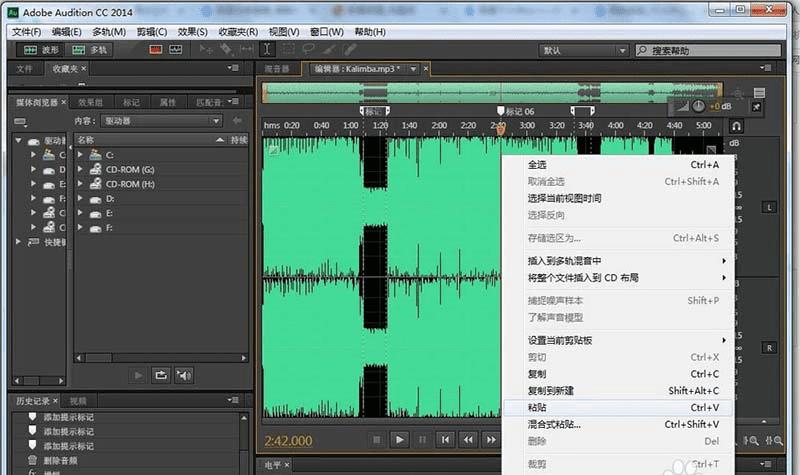Click the loop playback icon in media browser
The width and height of the screenshot is (800, 475).
tap(161, 375)
